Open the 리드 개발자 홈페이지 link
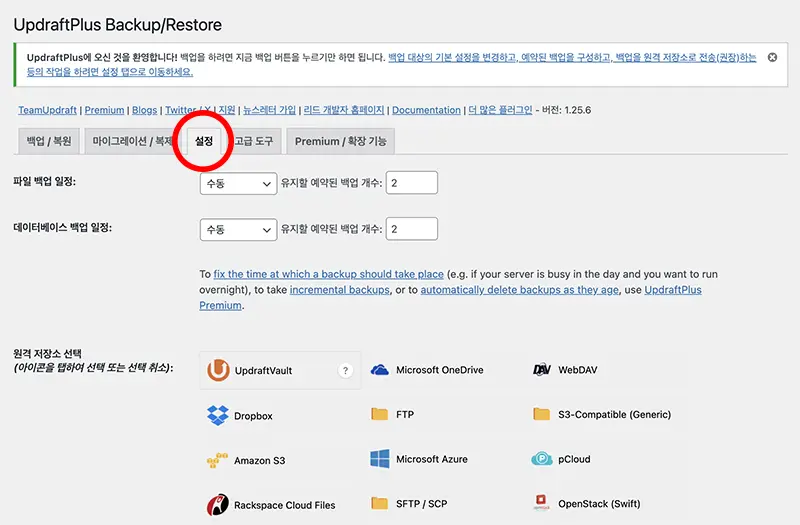 [x=344, y=110]
